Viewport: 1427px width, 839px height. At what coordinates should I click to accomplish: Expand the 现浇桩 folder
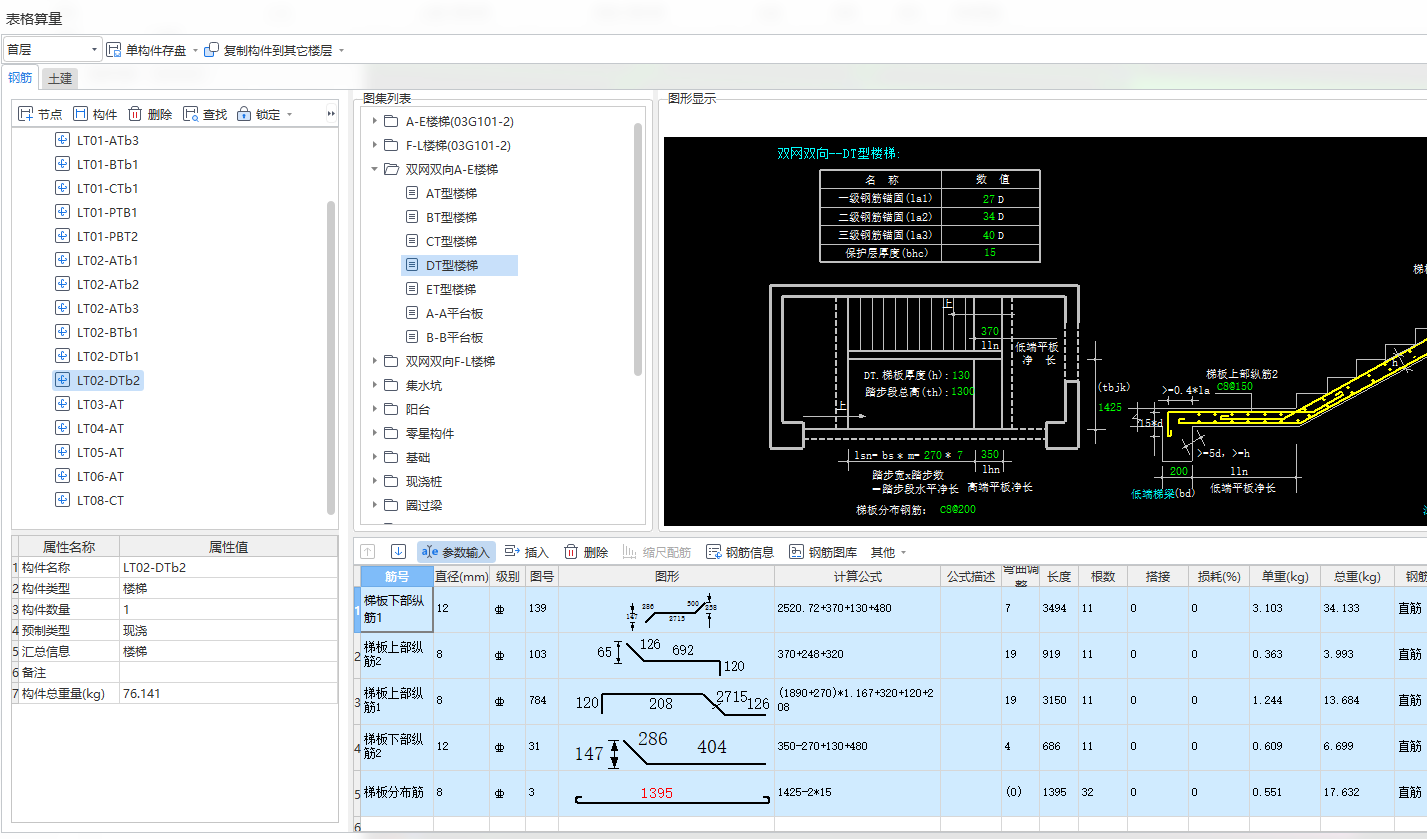point(374,481)
